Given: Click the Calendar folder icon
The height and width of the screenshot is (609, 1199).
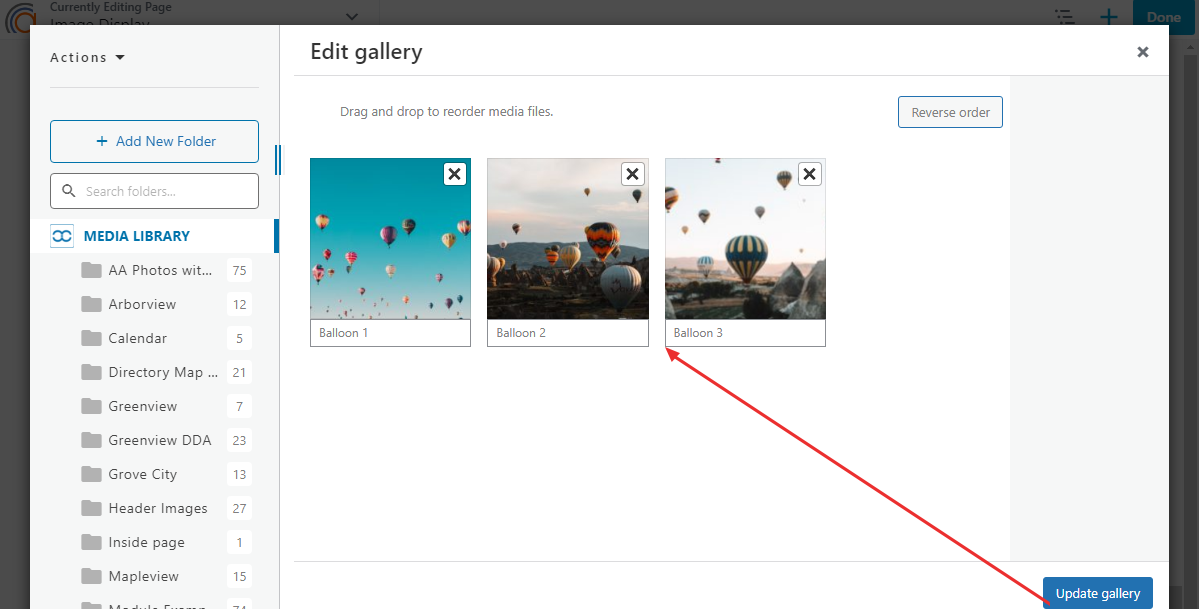Looking at the screenshot, I should click(x=91, y=338).
